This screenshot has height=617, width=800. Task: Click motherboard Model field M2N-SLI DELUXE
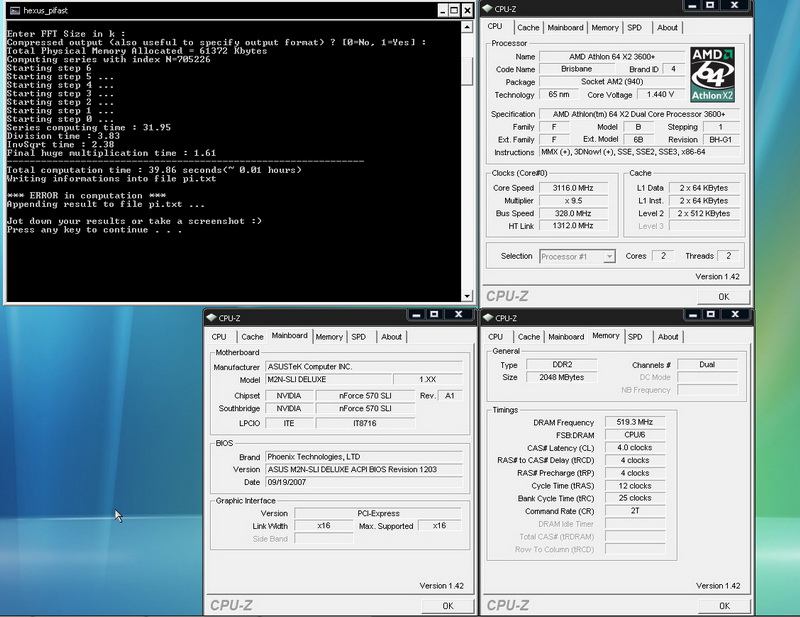point(329,379)
